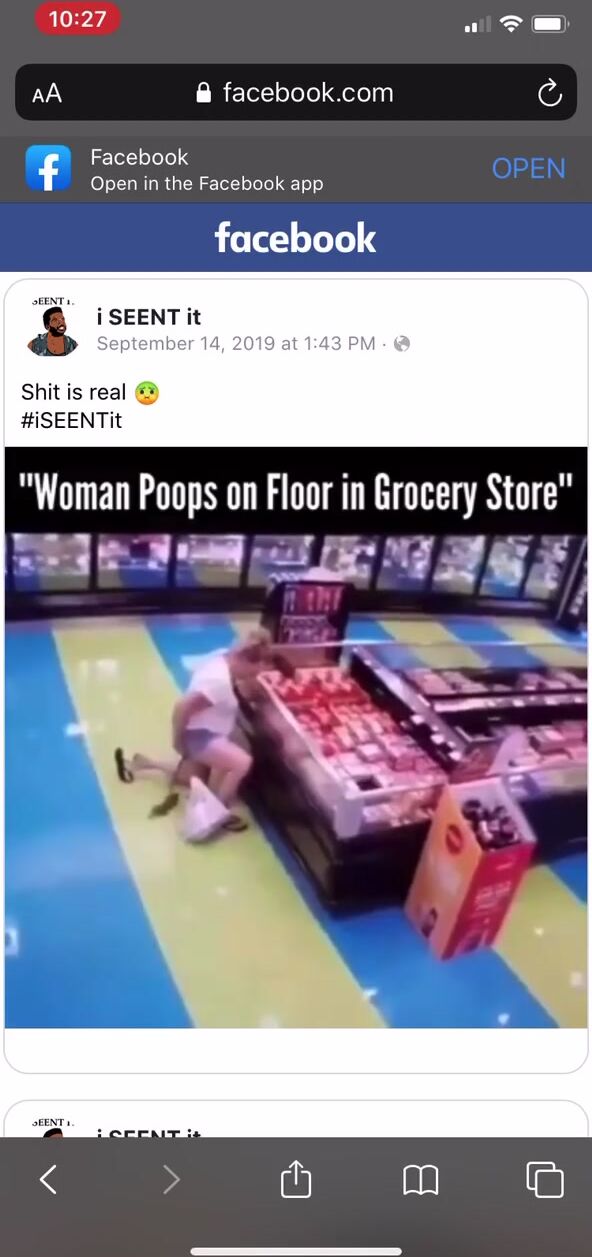Tap the Facebook app icon in banner
Image resolution: width=592 pixels, height=1257 pixels.
click(49, 169)
